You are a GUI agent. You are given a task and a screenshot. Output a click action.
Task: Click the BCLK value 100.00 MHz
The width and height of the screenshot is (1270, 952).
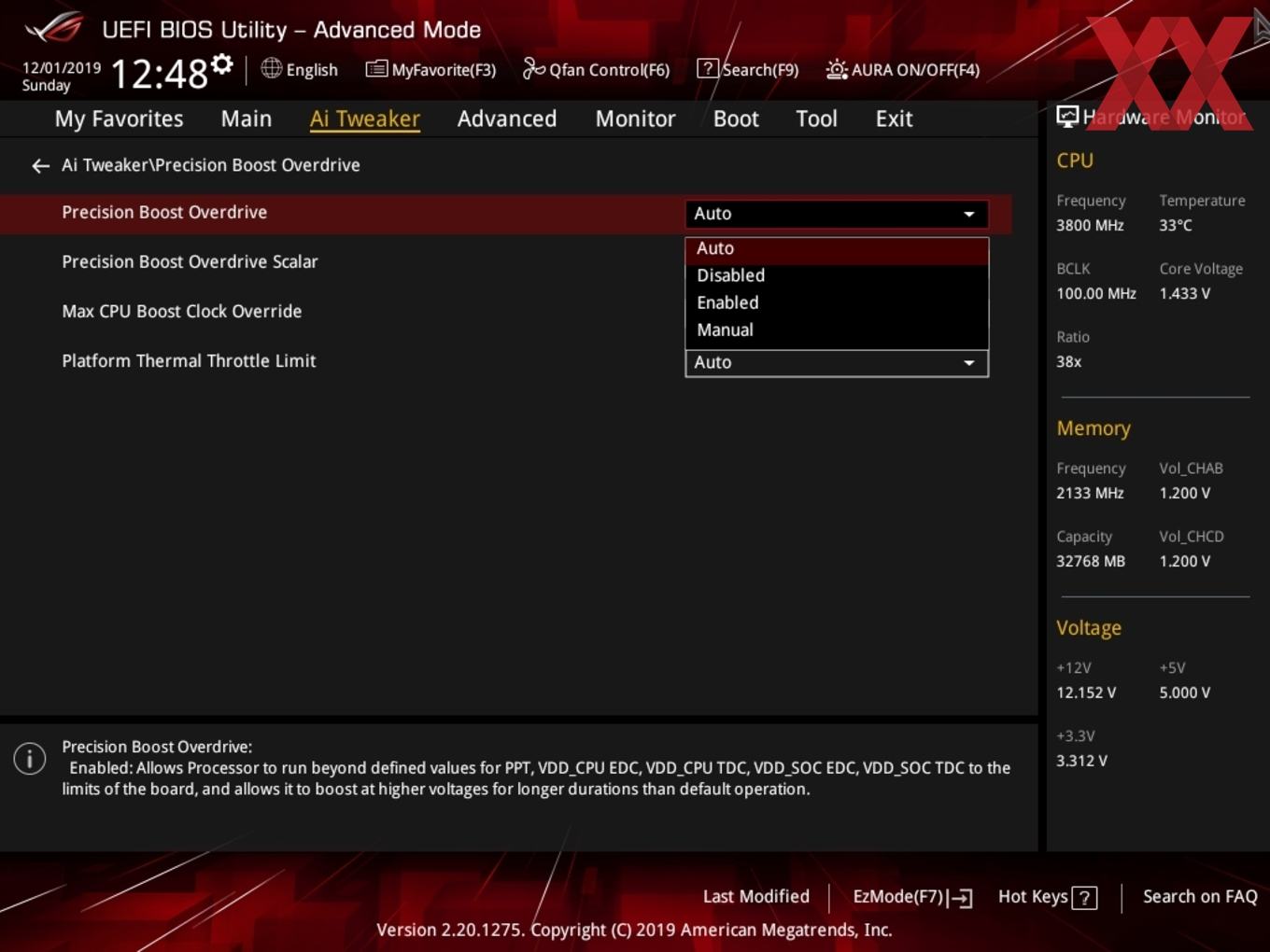(x=1096, y=294)
